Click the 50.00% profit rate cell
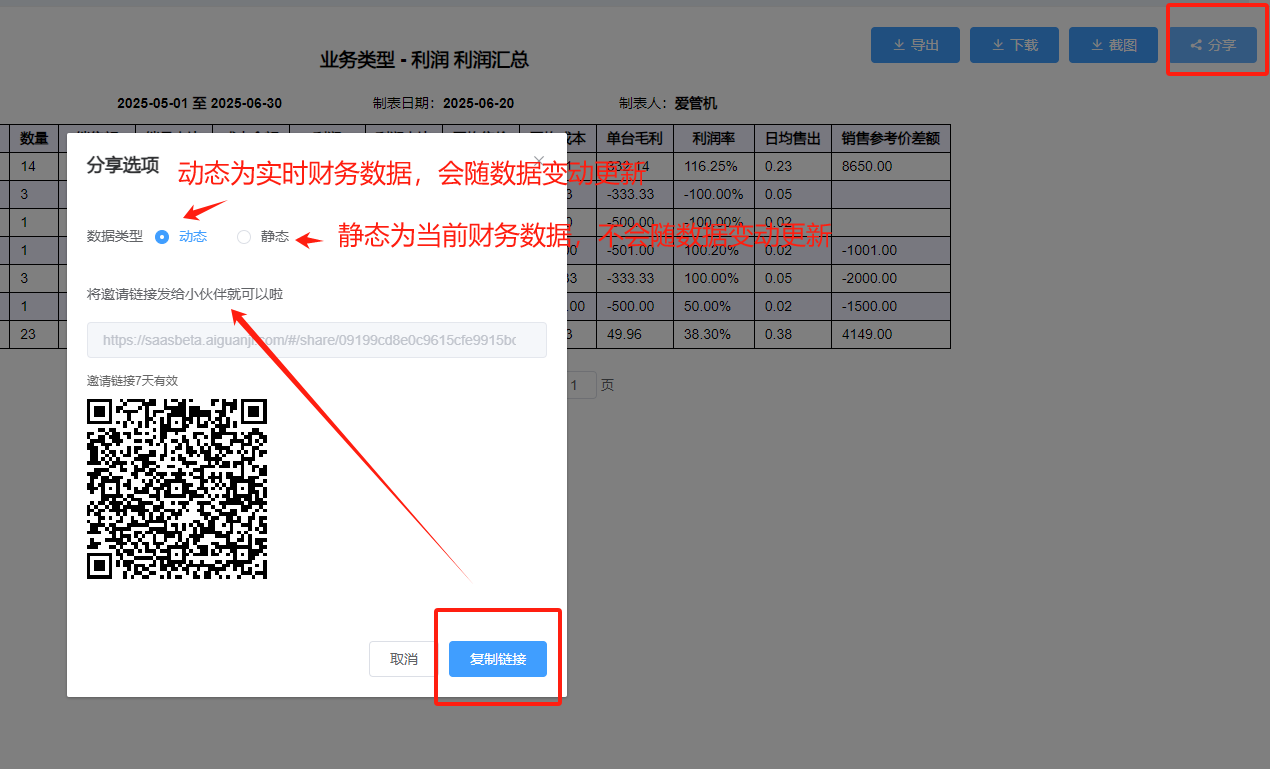The width and height of the screenshot is (1270, 769). point(714,306)
